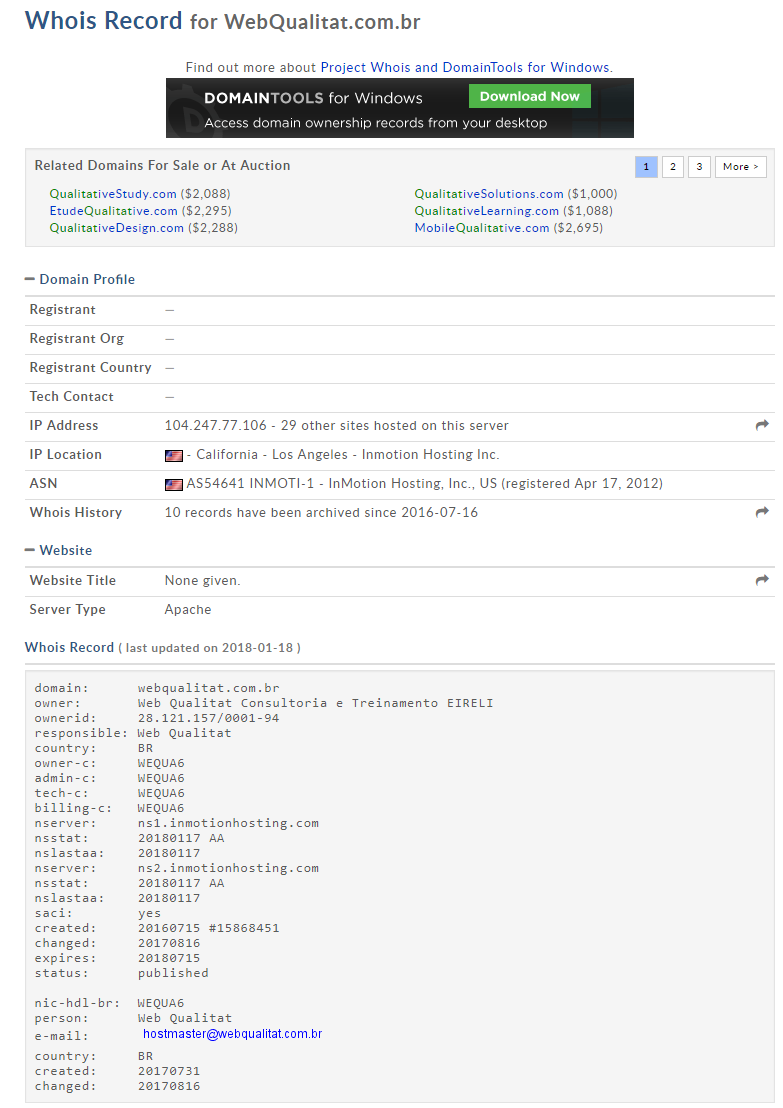Click ns2.inmotionhosting.com in whois record
The height and width of the screenshot is (1108, 783).
[x=228, y=868]
